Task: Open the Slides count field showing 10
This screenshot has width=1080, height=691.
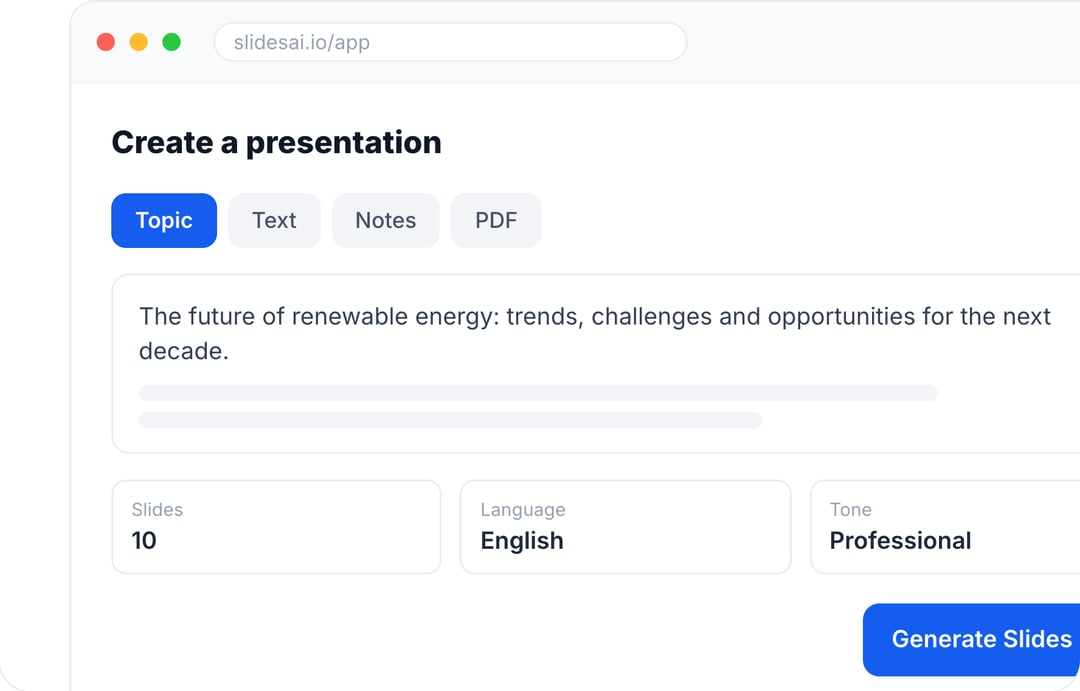Action: click(276, 527)
